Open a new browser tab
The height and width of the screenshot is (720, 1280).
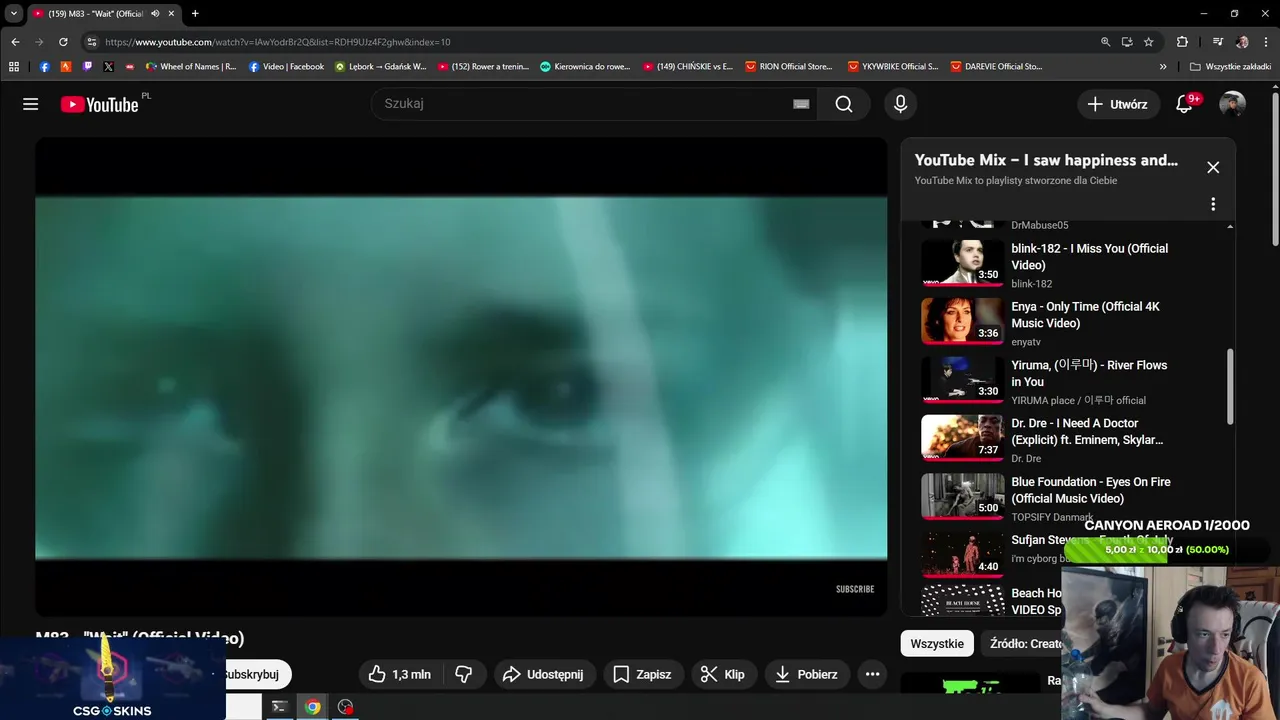(x=195, y=14)
